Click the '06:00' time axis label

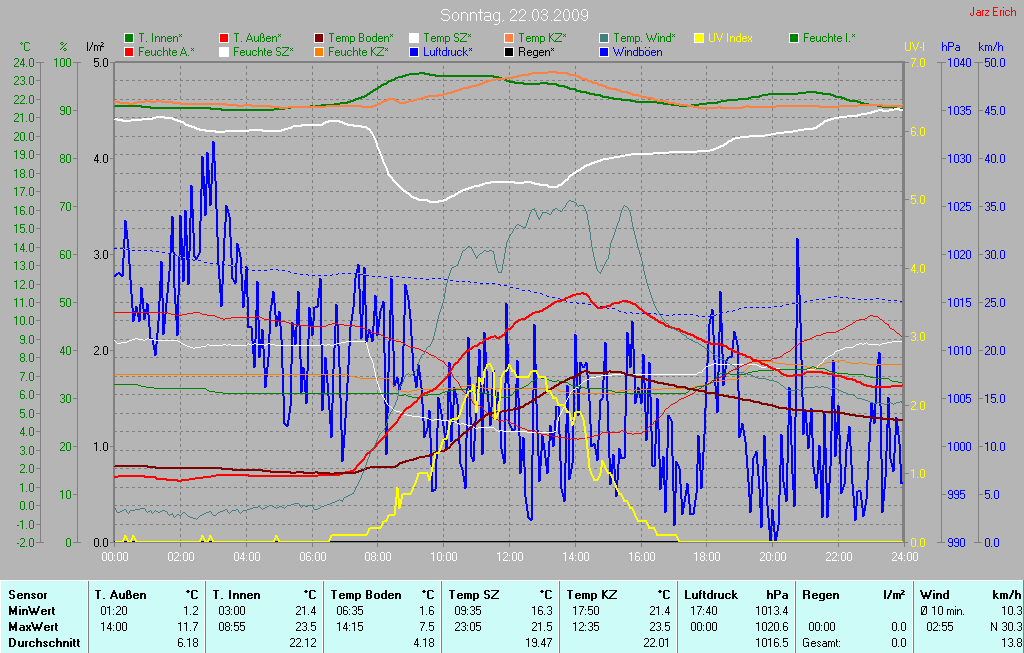coord(312,557)
